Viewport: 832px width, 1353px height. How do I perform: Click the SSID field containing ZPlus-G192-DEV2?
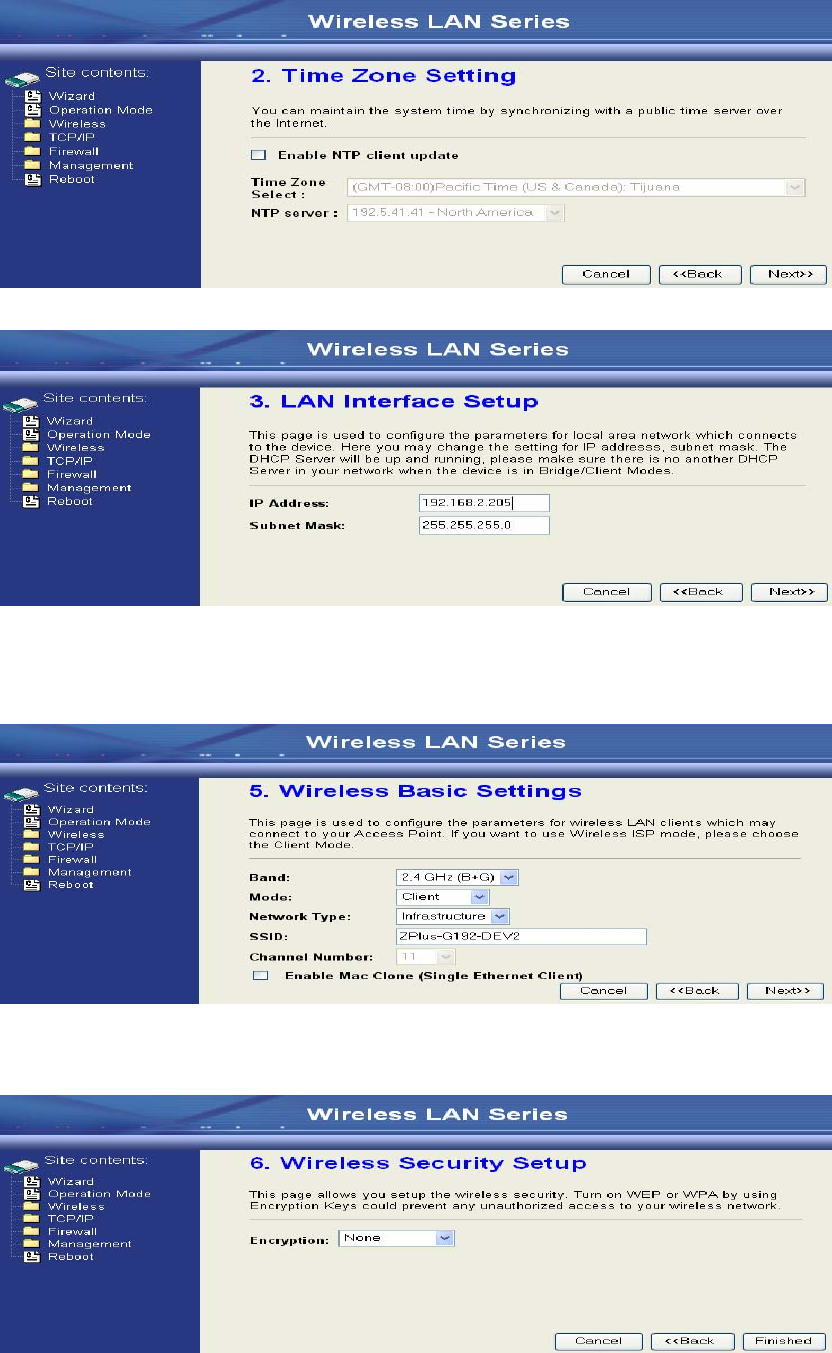521,936
